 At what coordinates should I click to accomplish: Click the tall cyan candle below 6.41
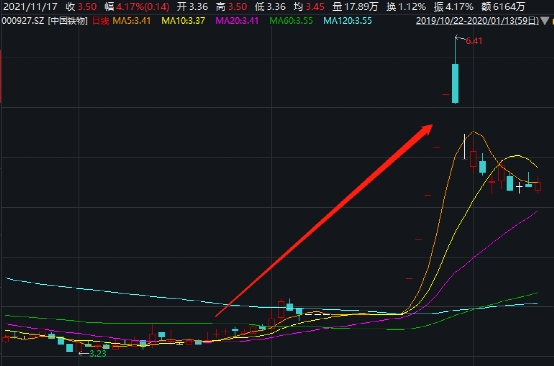pyautogui.click(x=455, y=83)
